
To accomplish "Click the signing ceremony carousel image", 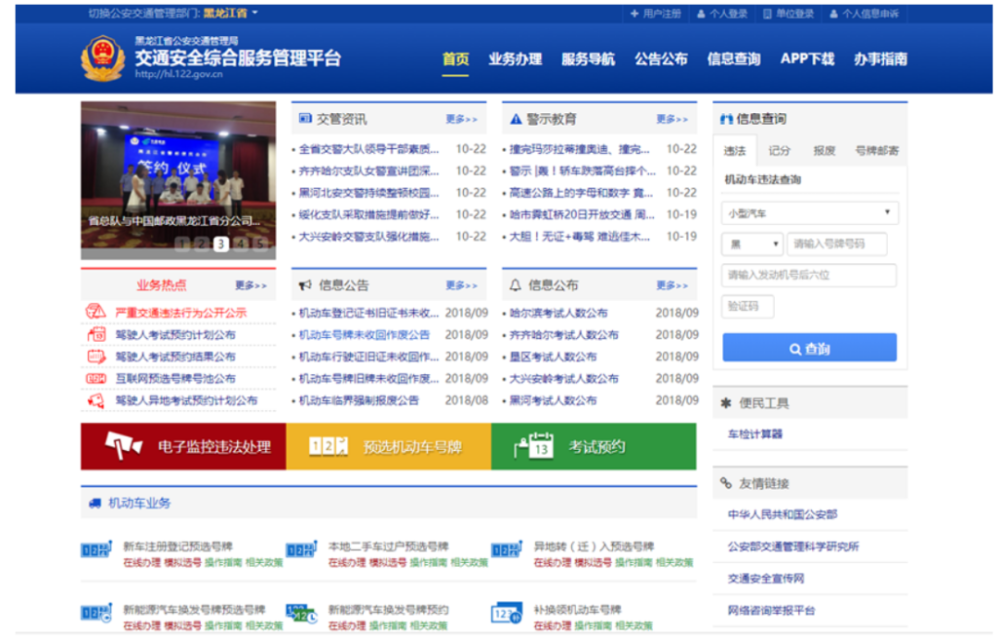I will tap(178, 180).
